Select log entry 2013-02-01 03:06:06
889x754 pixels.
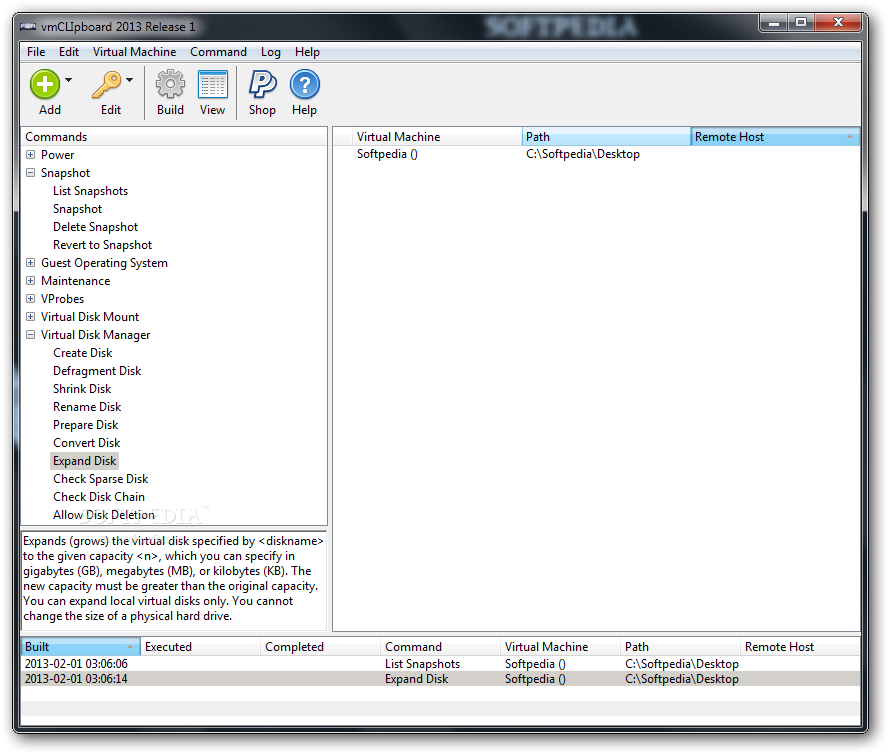coord(441,664)
